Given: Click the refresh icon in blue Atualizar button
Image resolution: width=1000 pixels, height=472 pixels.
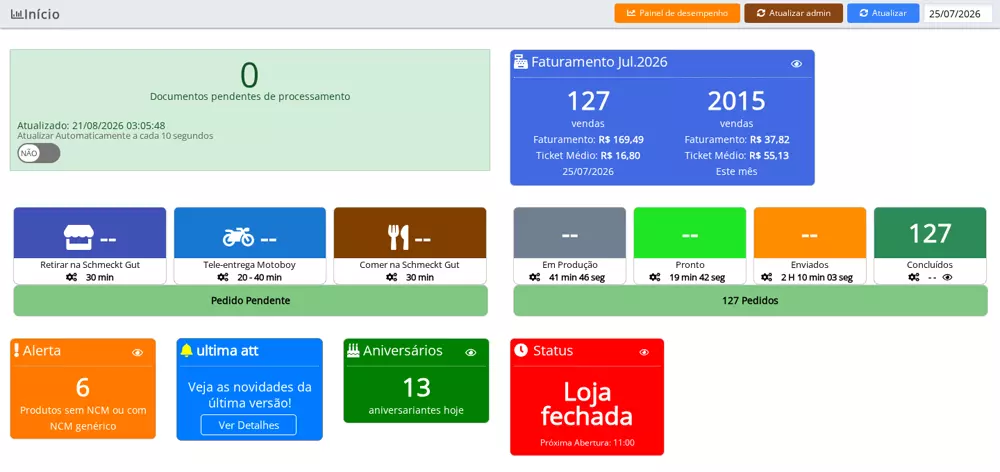Looking at the screenshot, I should coord(864,13).
